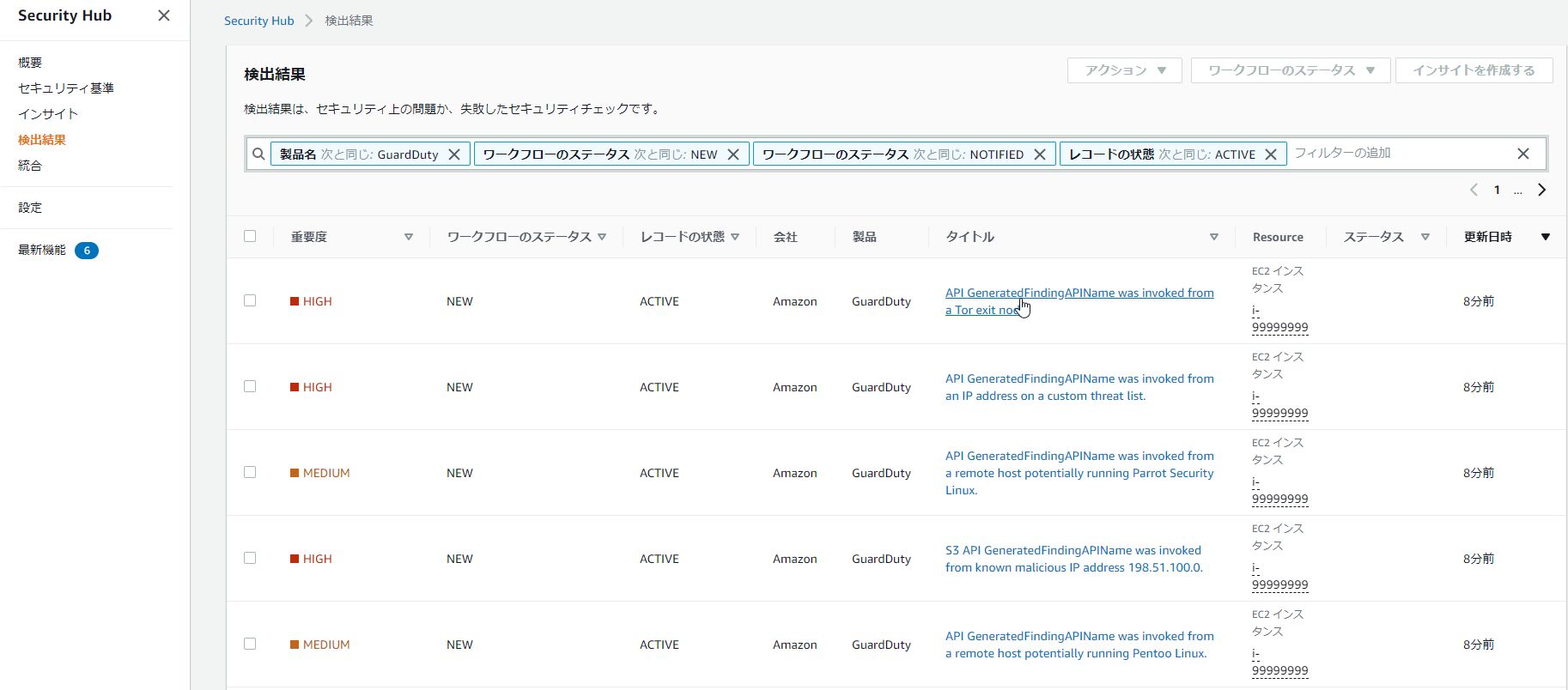This screenshot has width=1568, height=690.
Task: Click the フィルターの追加 input field
Action: coord(1400,154)
